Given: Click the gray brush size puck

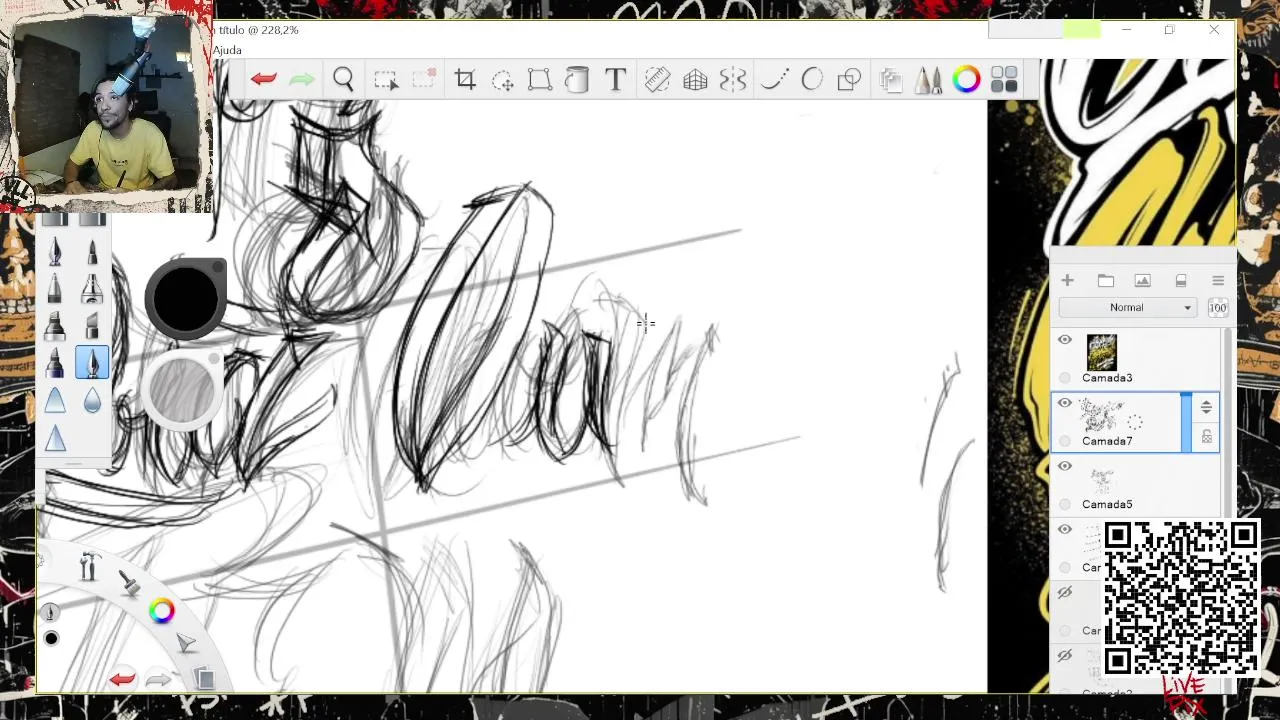Looking at the screenshot, I should pyautogui.click(x=183, y=390).
